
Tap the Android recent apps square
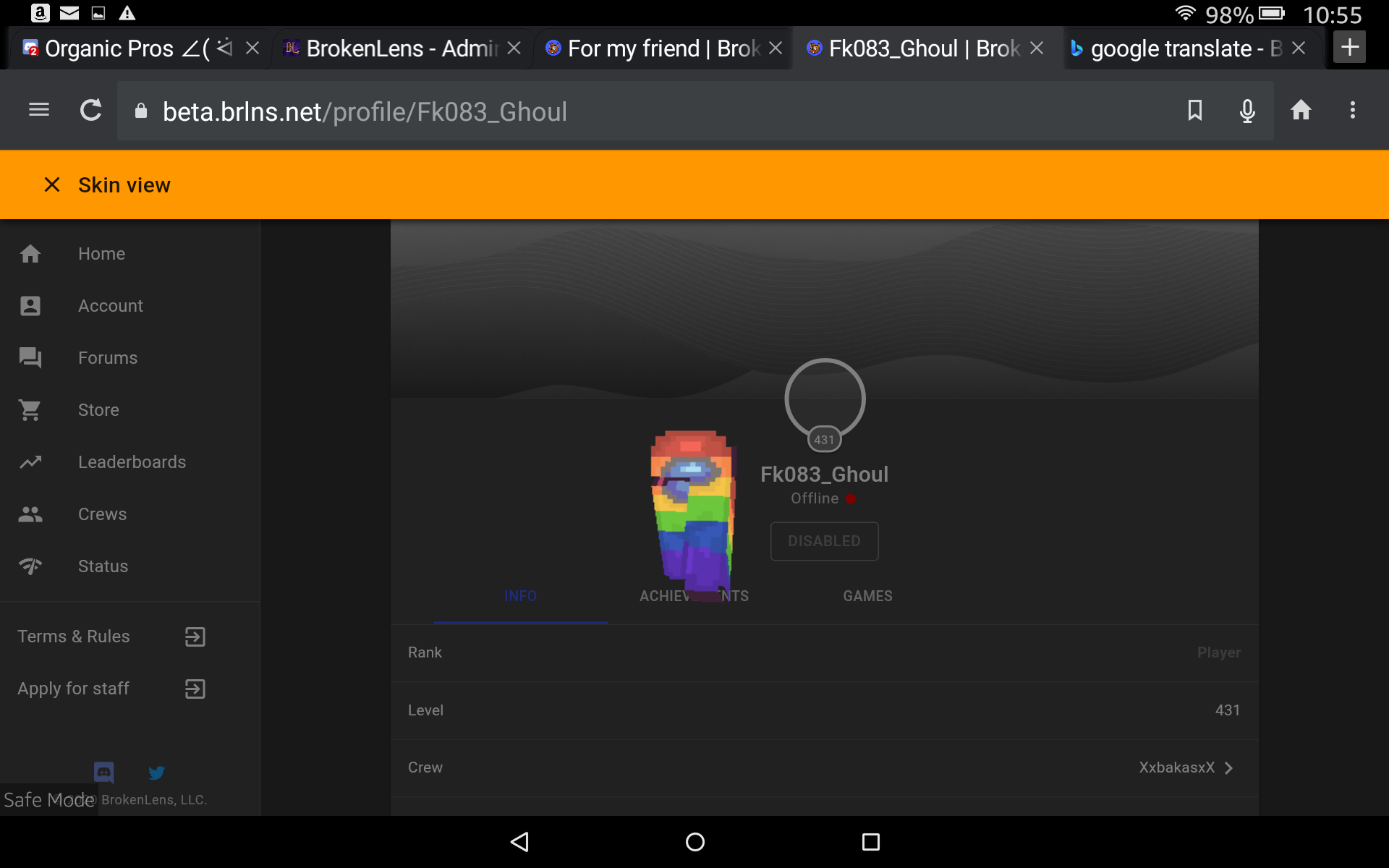(x=871, y=842)
